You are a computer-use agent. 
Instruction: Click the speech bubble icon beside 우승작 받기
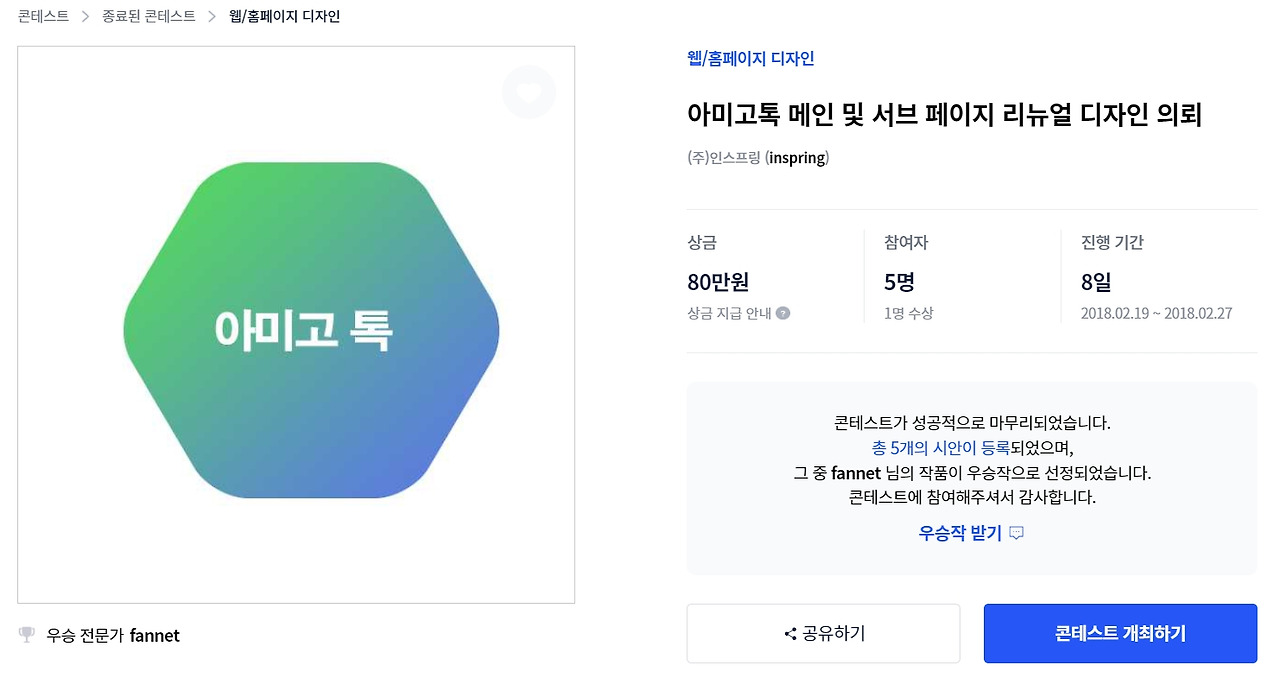pyautogui.click(x=1017, y=533)
